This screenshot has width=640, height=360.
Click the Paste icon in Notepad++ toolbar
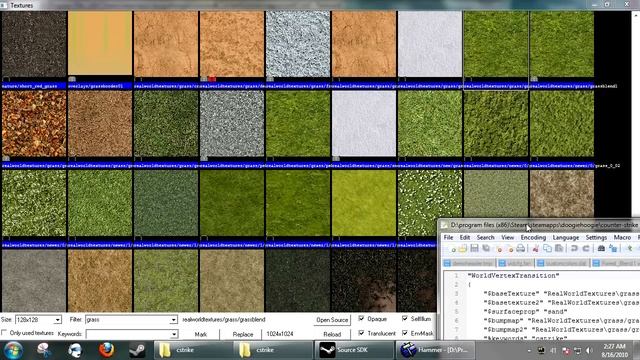pyautogui.click(x=559, y=248)
